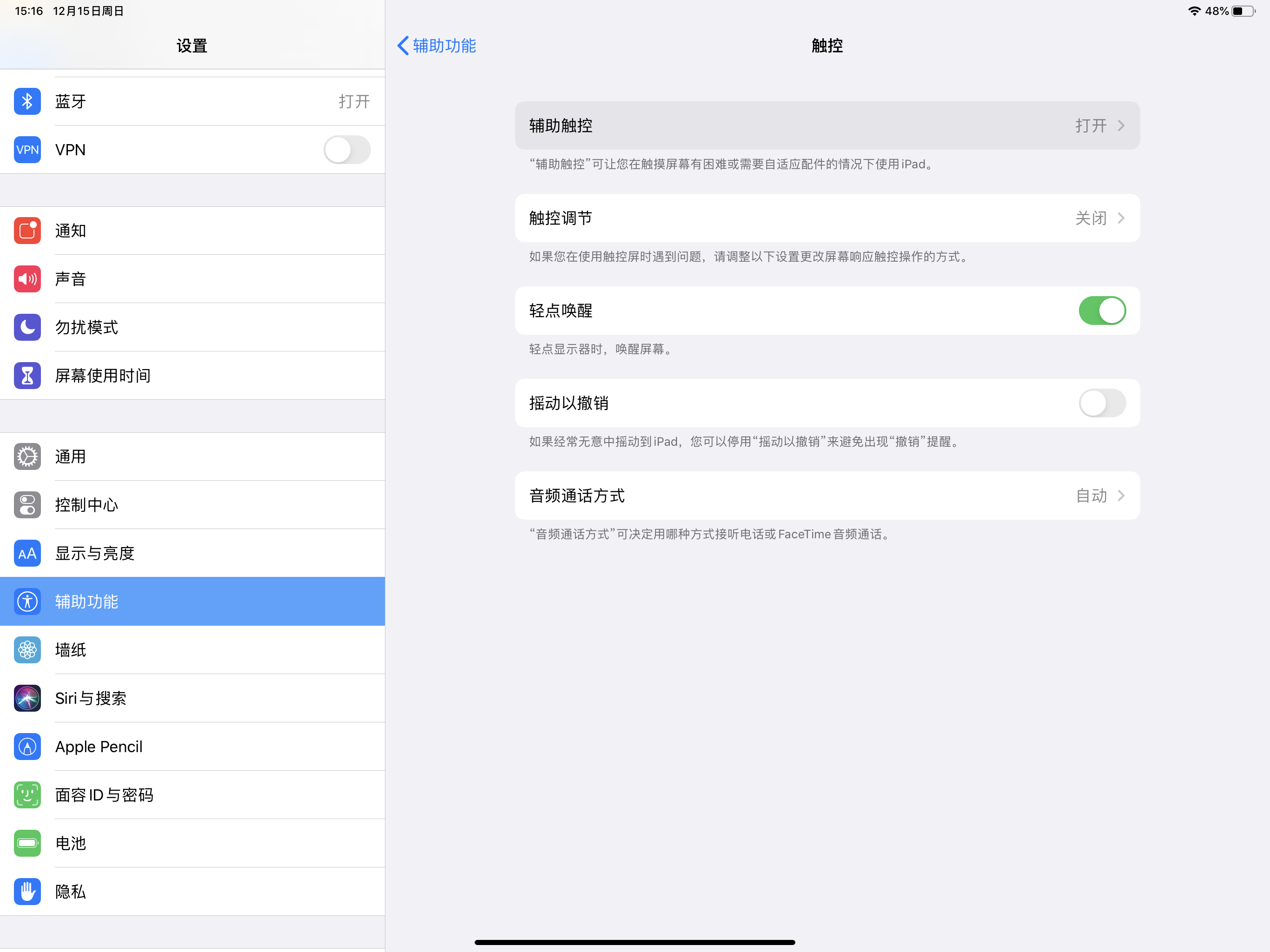Expand 音频通话方式 selection
Screen dimensions: 1270x952
827,496
